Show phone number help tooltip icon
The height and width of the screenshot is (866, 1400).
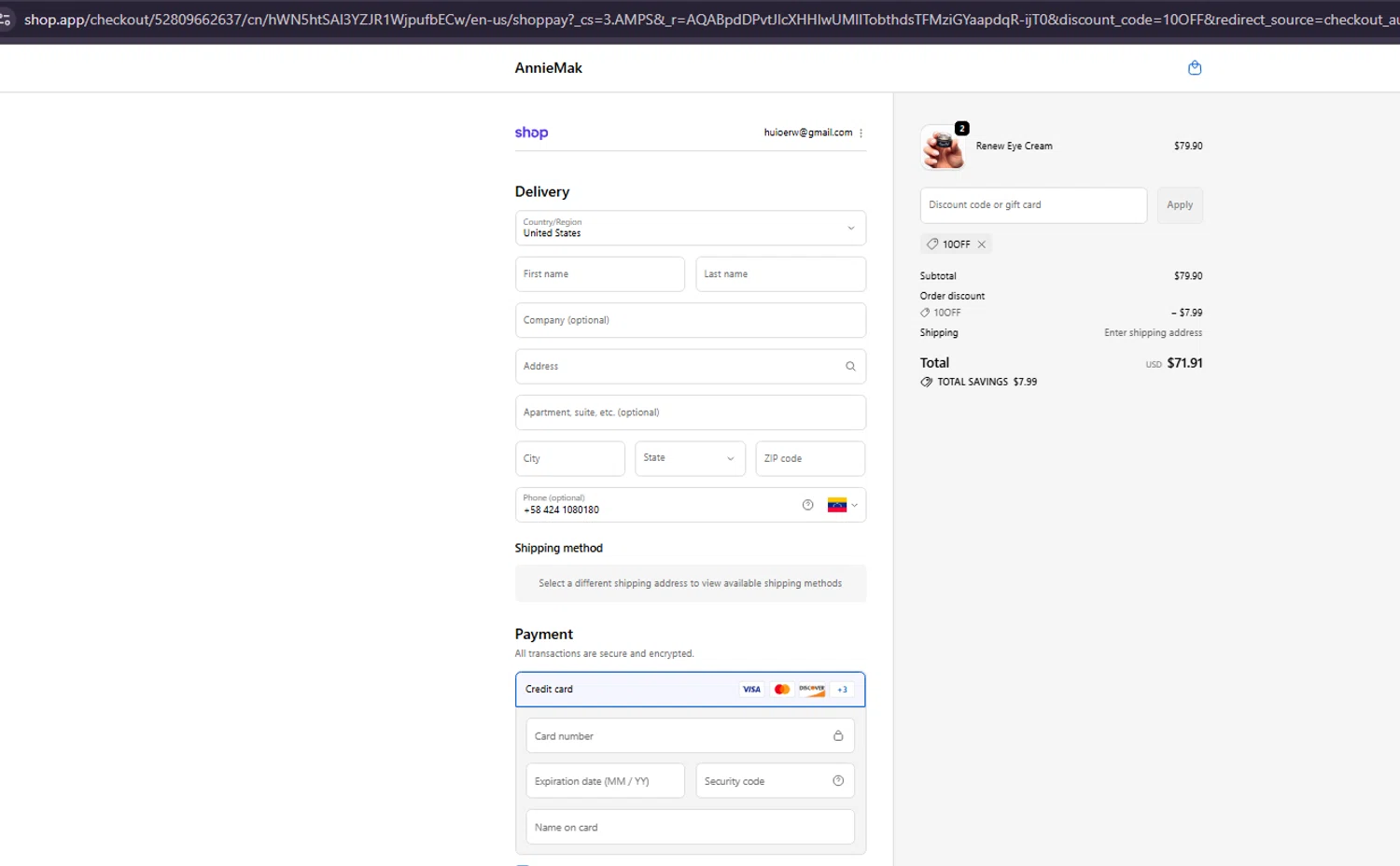[x=807, y=505]
